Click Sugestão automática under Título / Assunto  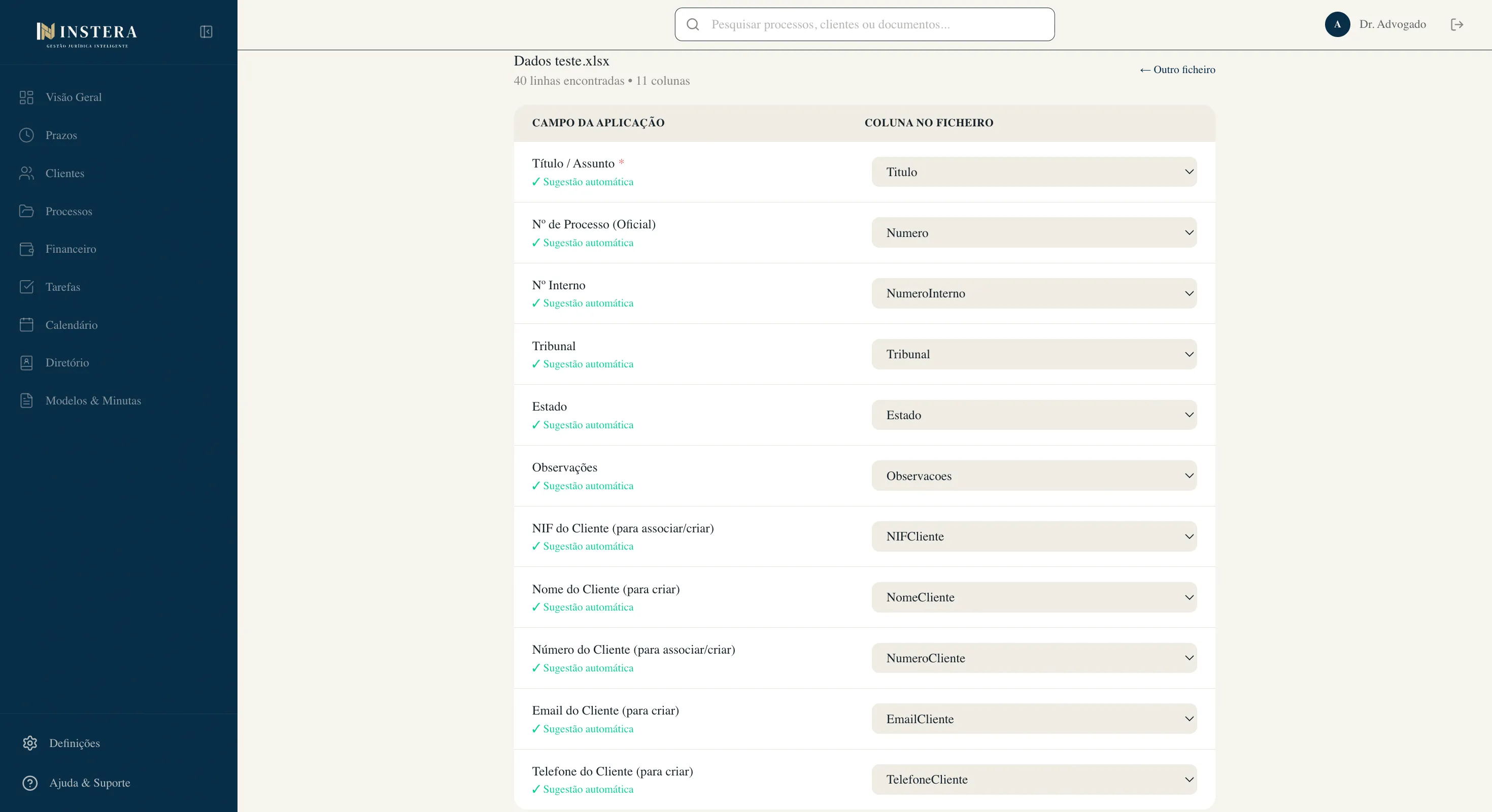(x=583, y=182)
